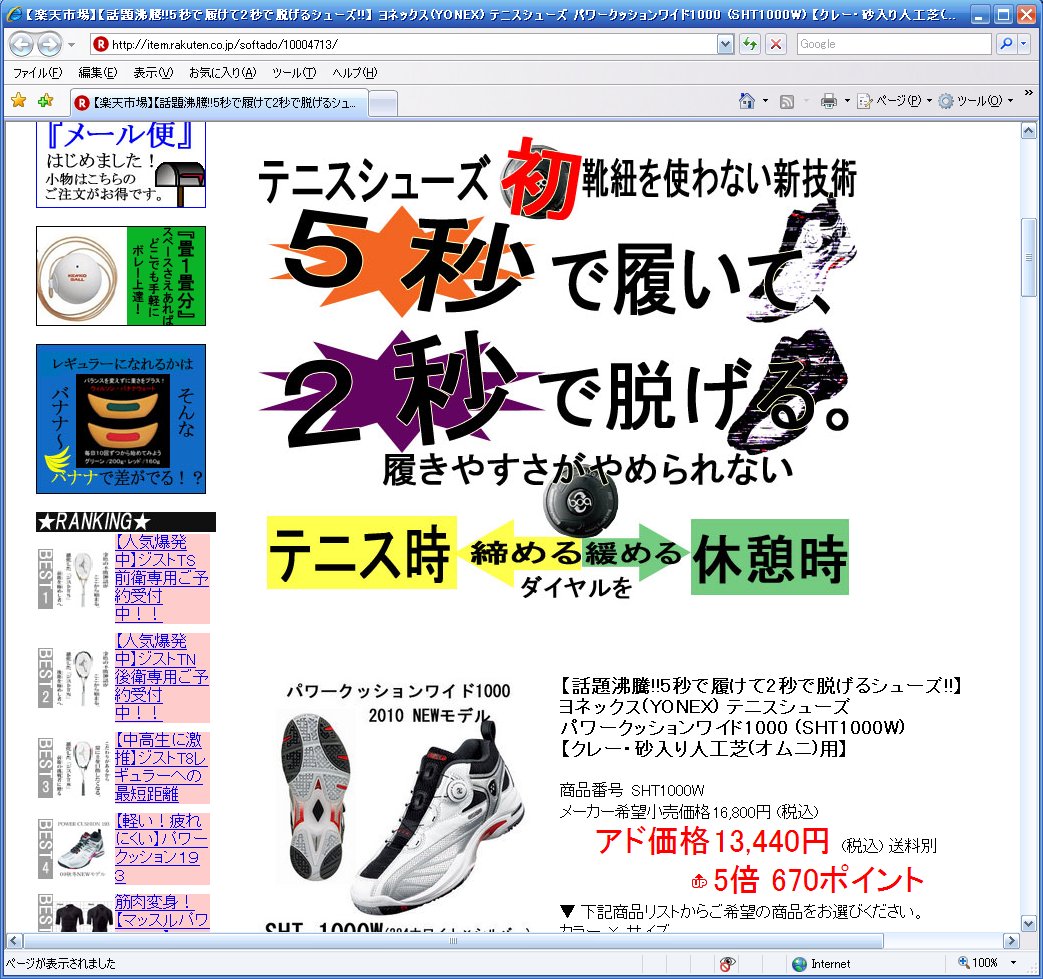Click the empty new tab button
1043x979 pixels.
(x=382, y=104)
